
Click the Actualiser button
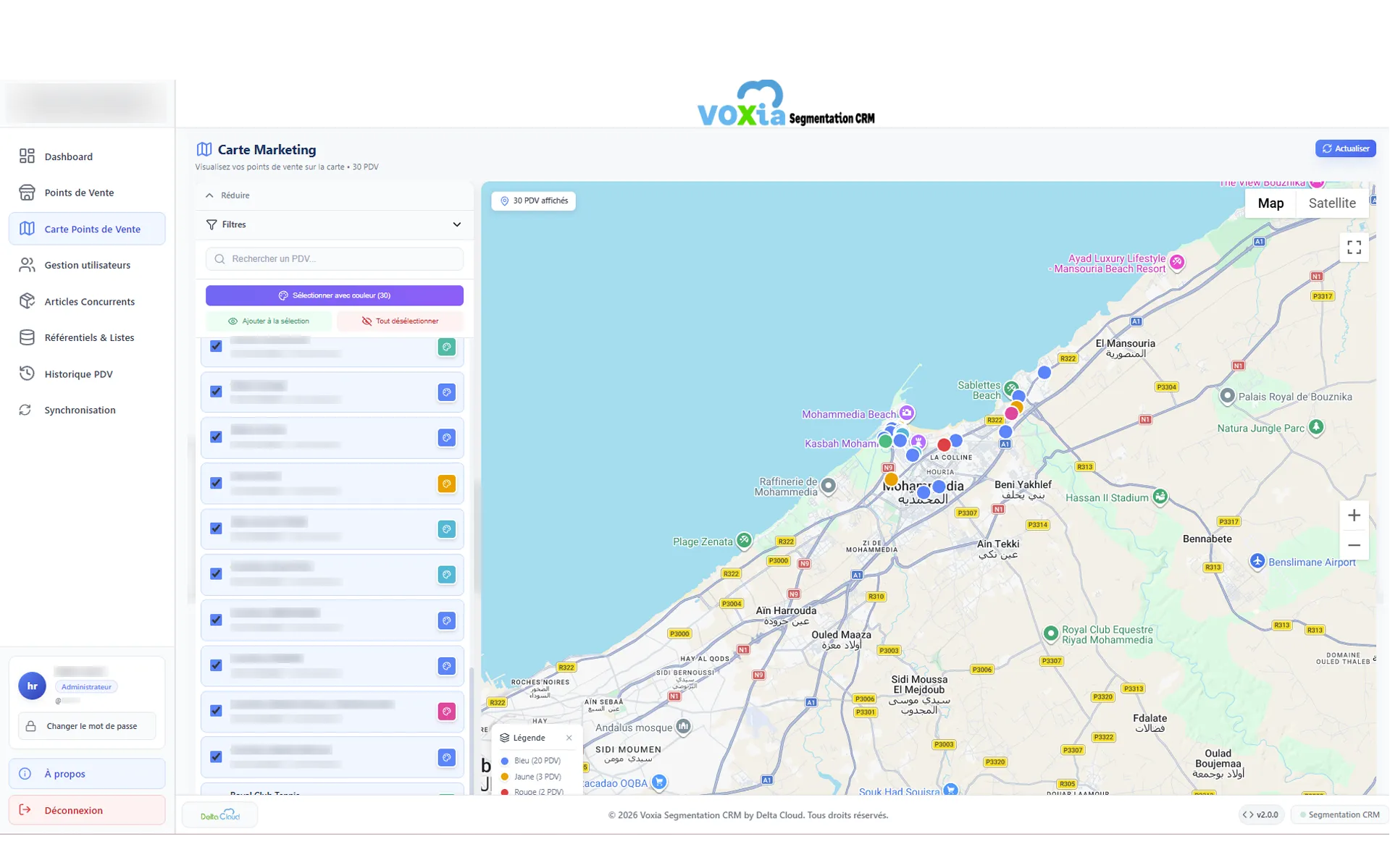[x=1345, y=148]
